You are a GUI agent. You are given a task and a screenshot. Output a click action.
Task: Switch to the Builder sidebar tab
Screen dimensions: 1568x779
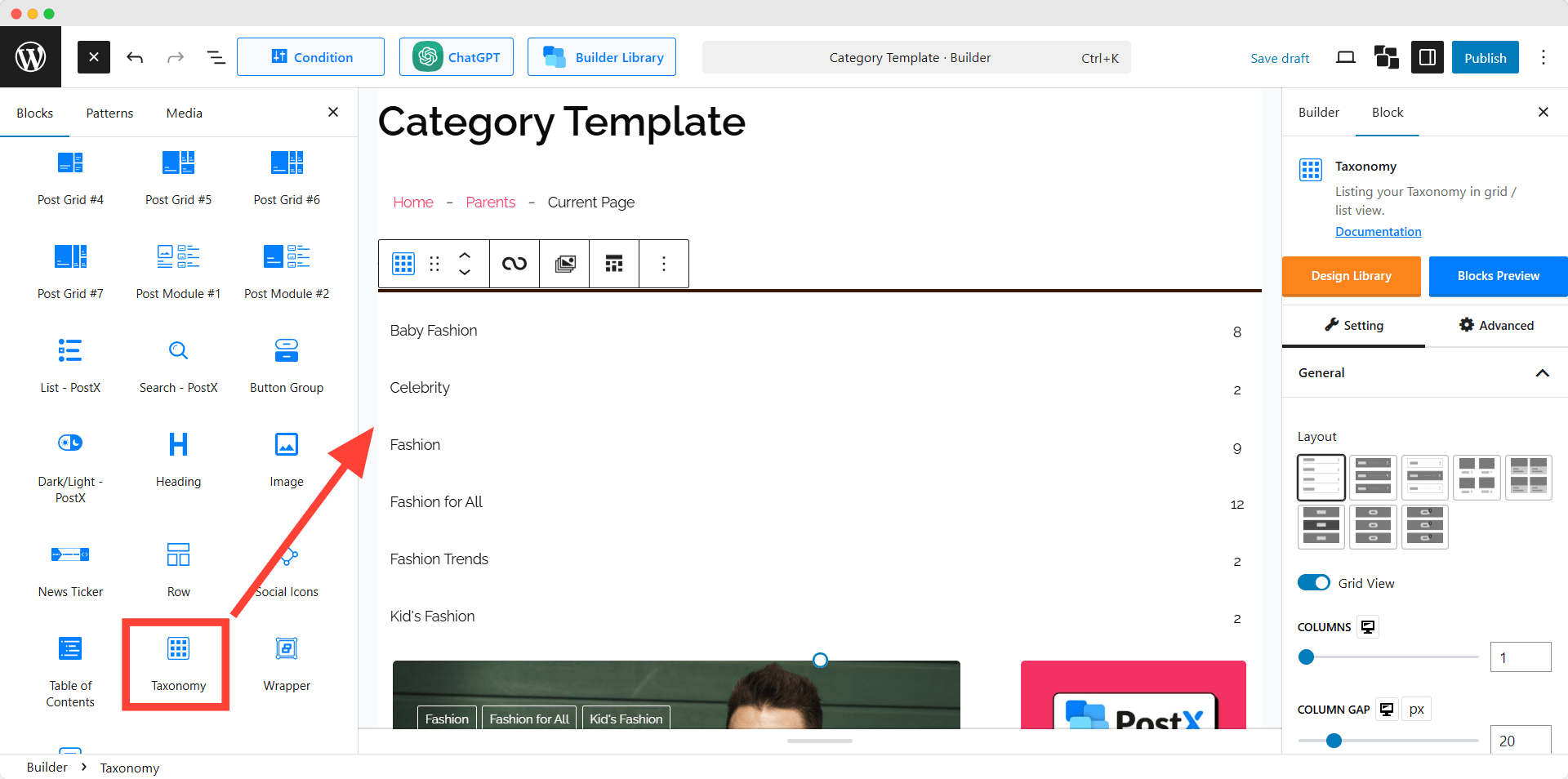[x=1319, y=112]
